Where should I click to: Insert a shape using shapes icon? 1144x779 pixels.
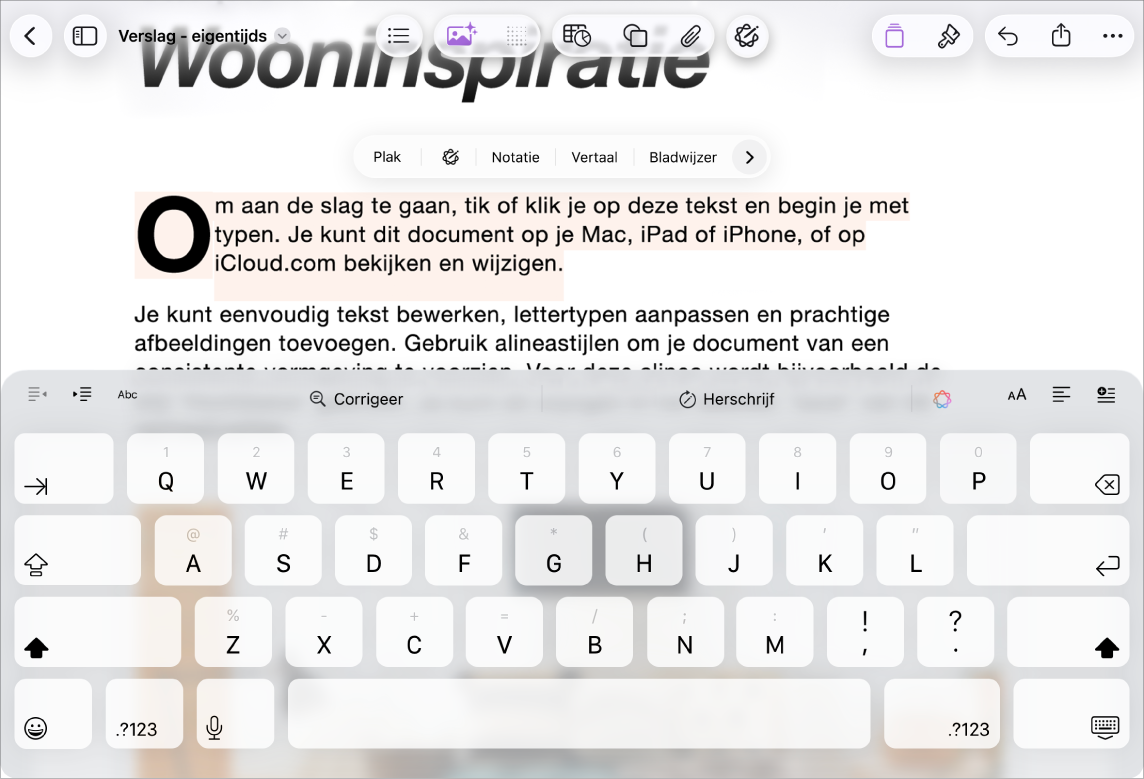coord(635,35)
